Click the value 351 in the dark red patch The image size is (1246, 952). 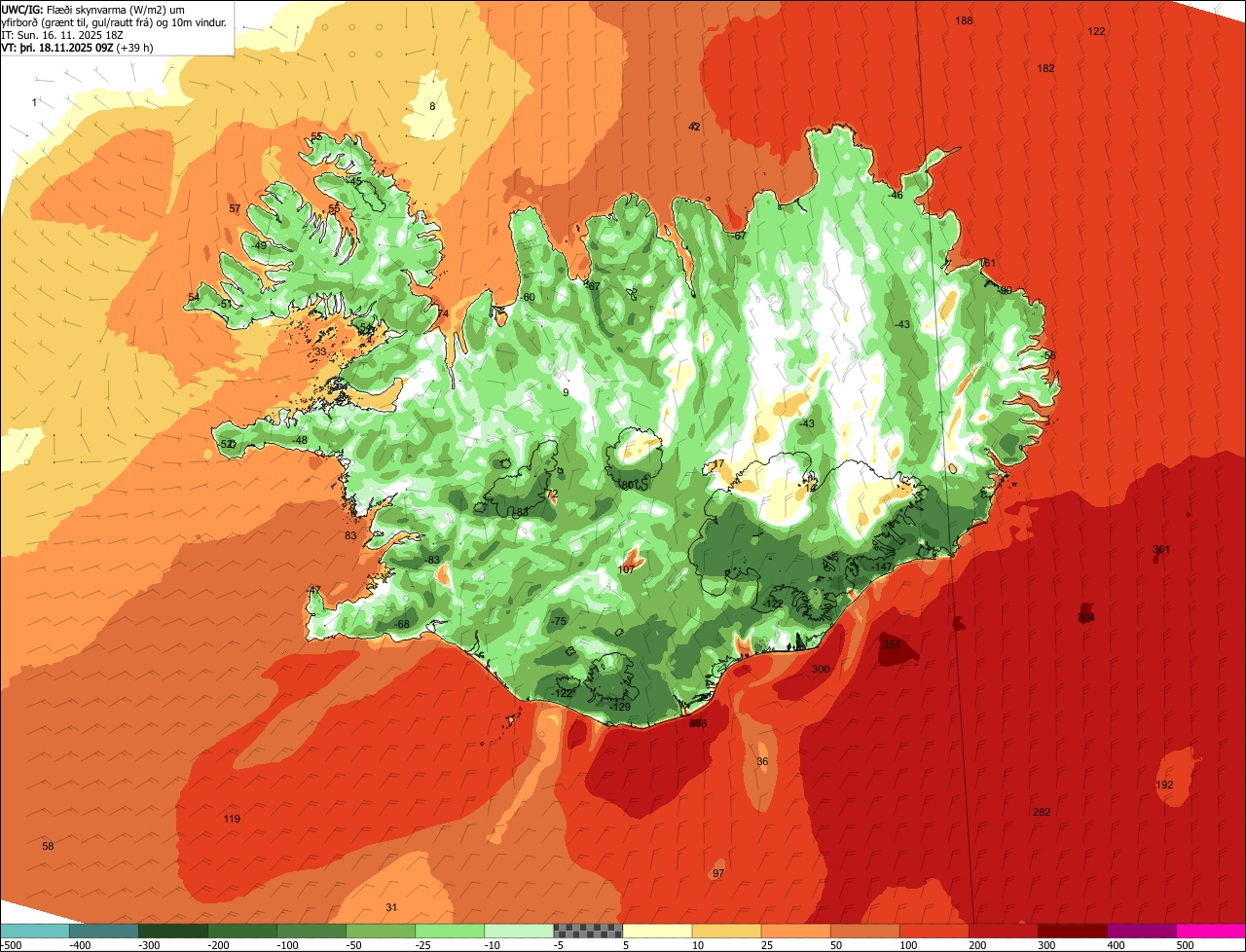891,644
